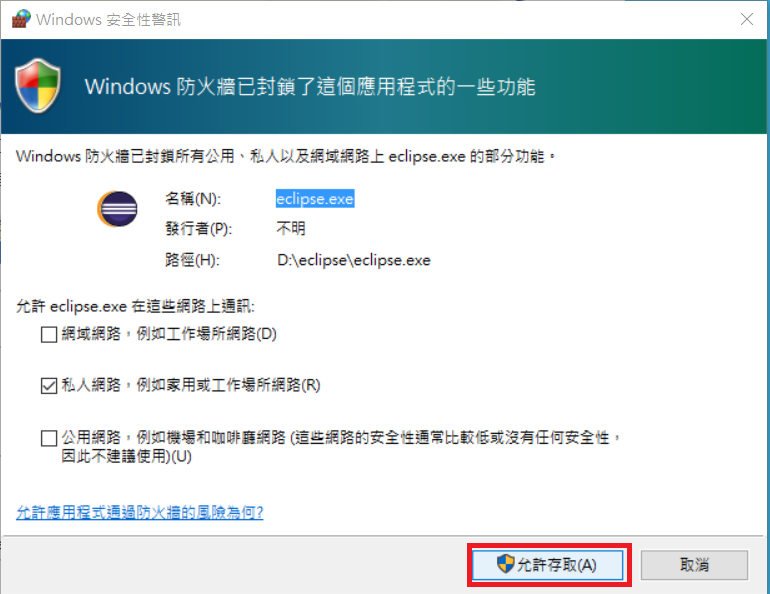Click the 路徑(H): label

click(x=192, y=260)
